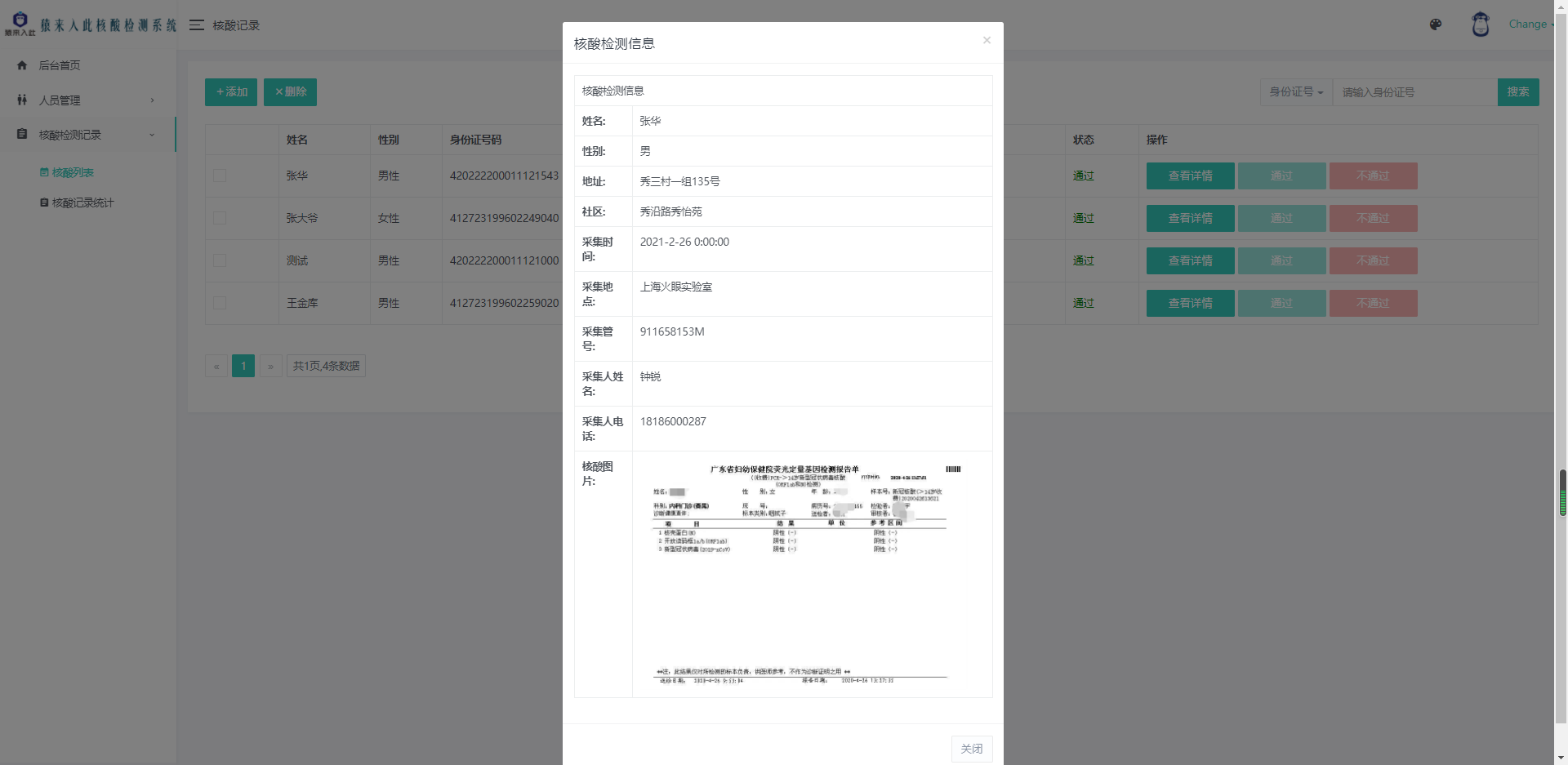
Task: Click the system logo icon
Action: [x=20, y=24]
